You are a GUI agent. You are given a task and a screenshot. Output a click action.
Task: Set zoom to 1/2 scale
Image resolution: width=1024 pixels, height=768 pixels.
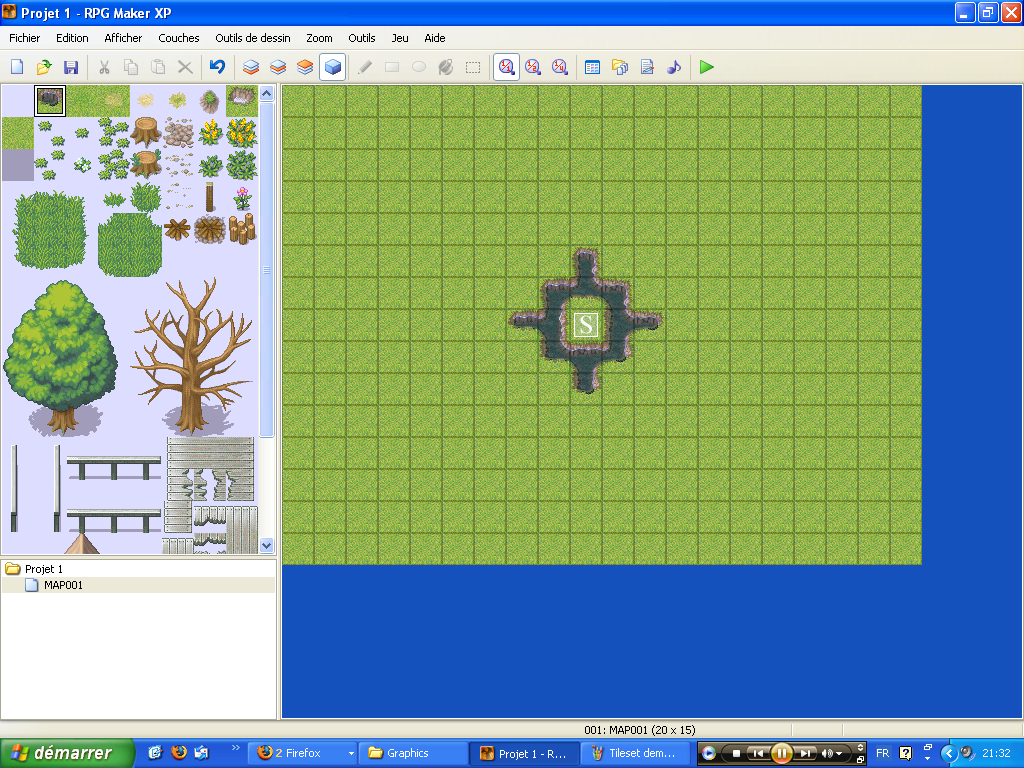coord(533,67)
